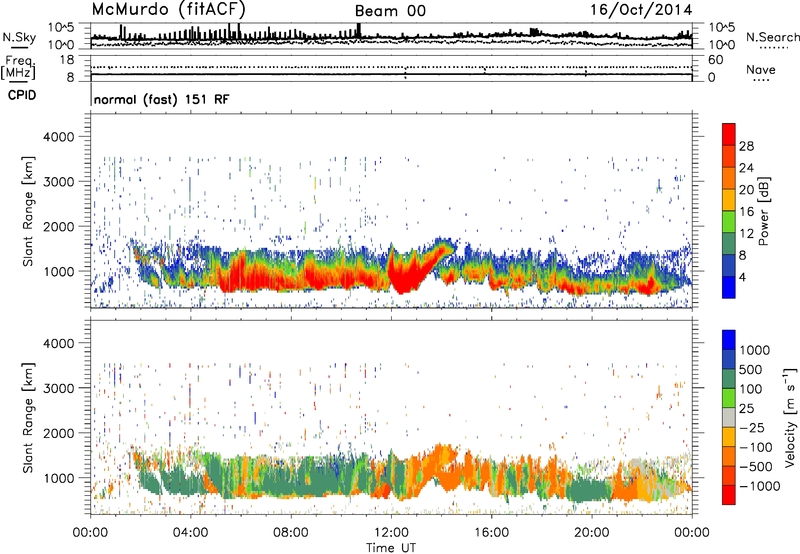This screenshot has height=554, width=800.
Task: Click the red bottom of velocity colorbar
Action: (729, 495)
